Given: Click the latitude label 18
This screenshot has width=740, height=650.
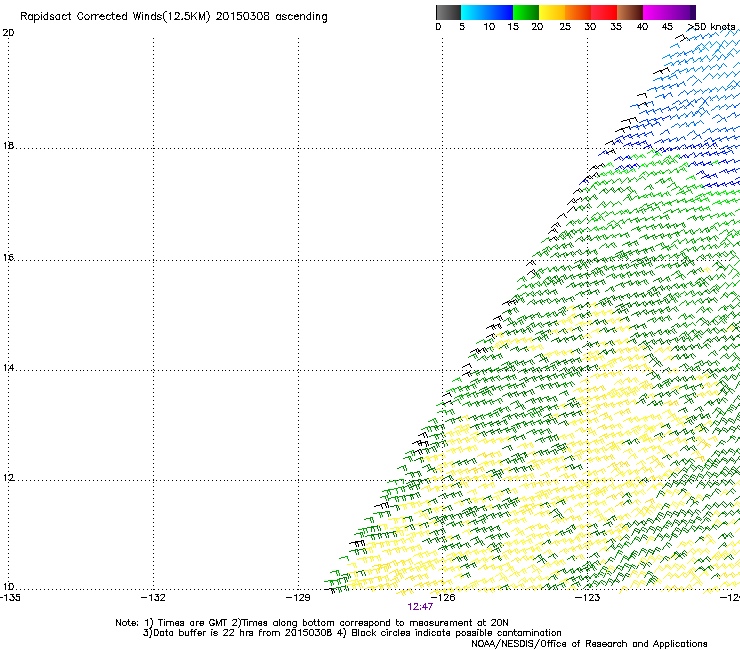Looking at the screenshot, I should click(x=8, y=146).
